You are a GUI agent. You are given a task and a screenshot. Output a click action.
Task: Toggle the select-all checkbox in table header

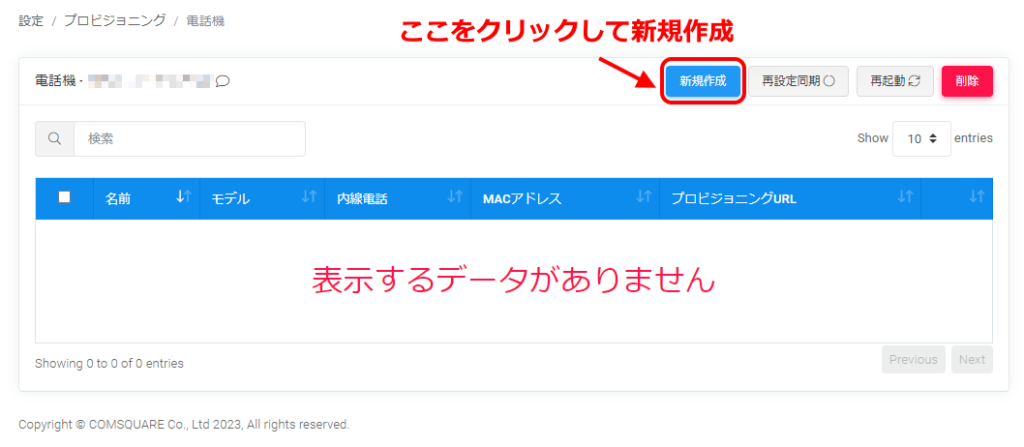tap(65, 198)
